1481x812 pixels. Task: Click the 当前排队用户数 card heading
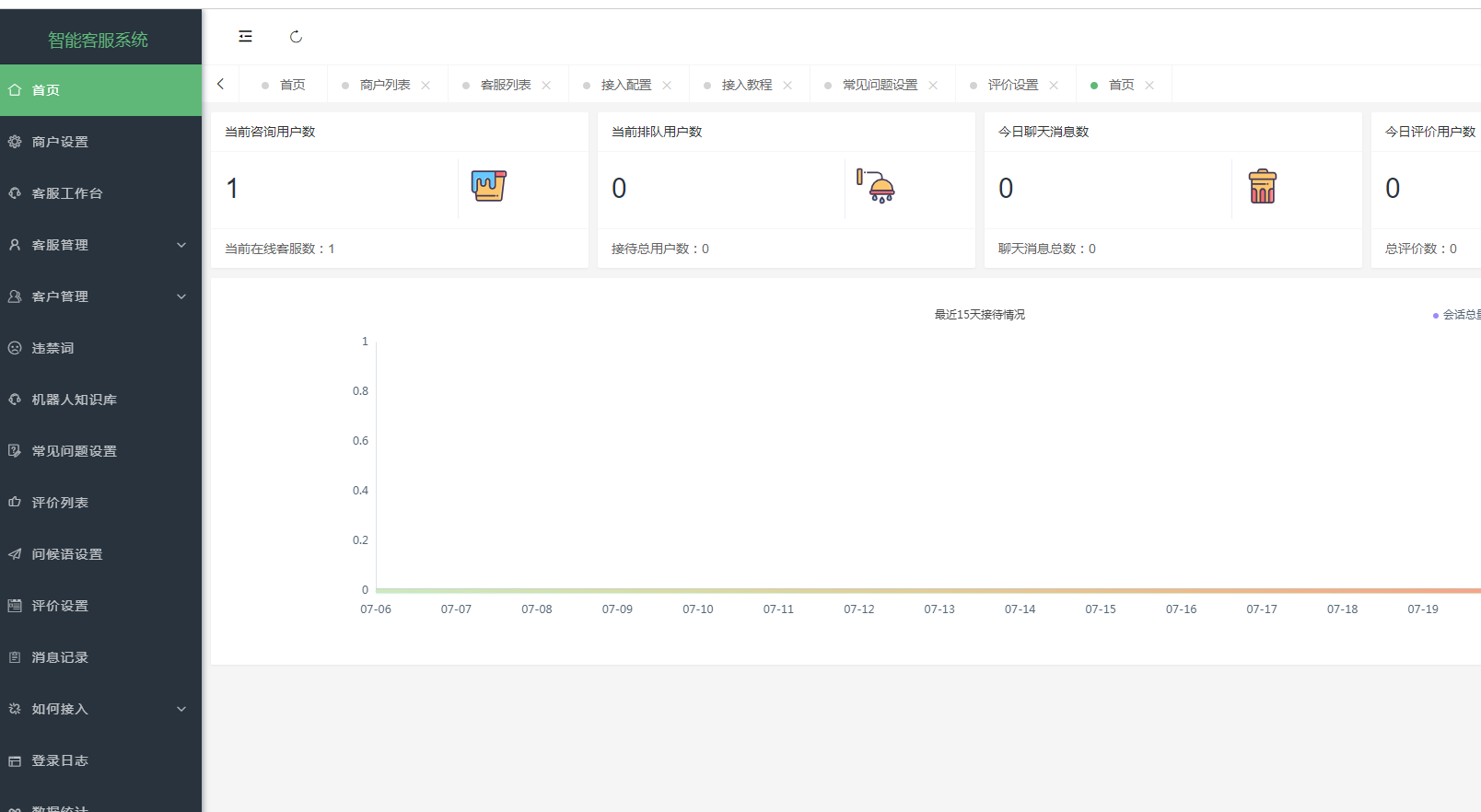(x=657, y=132)
